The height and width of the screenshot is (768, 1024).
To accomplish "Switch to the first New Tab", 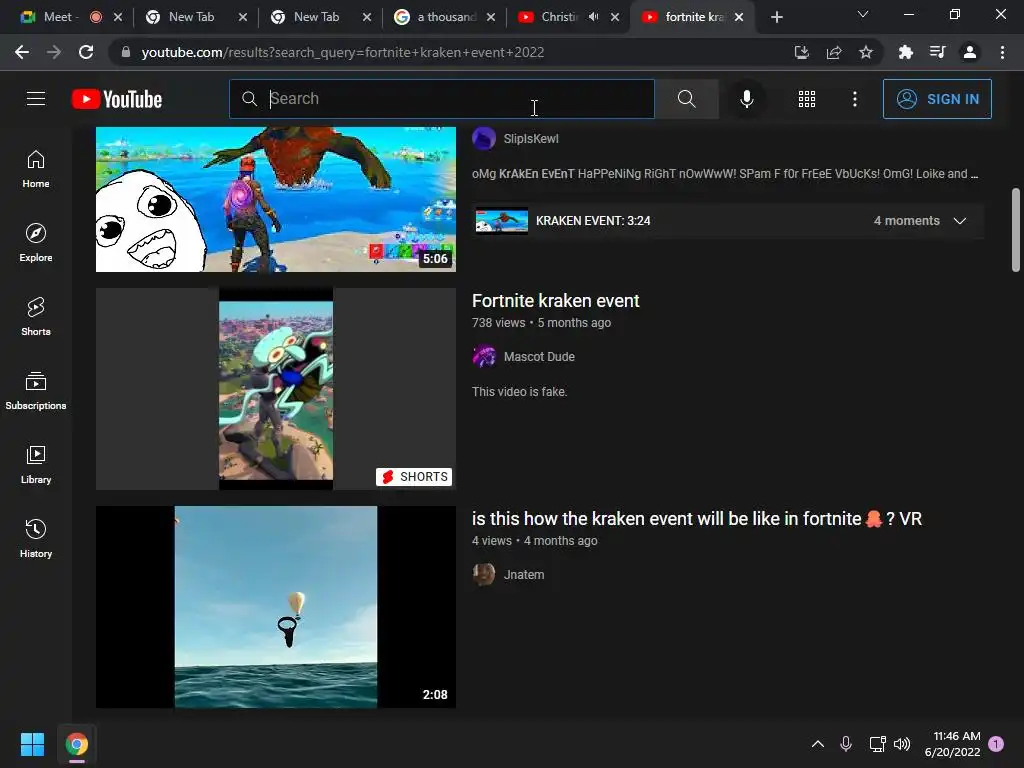I will pyautogui.click(x=191, y=17).
